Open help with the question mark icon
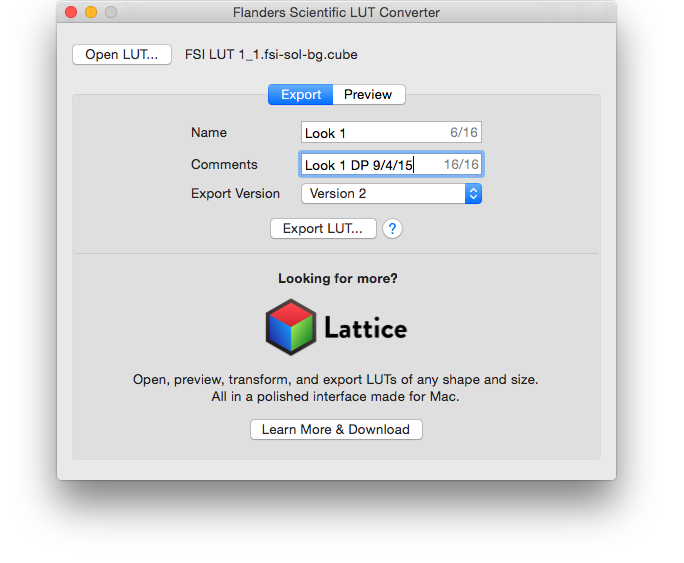Screen dimensions: 684x563 pos(392,229)
